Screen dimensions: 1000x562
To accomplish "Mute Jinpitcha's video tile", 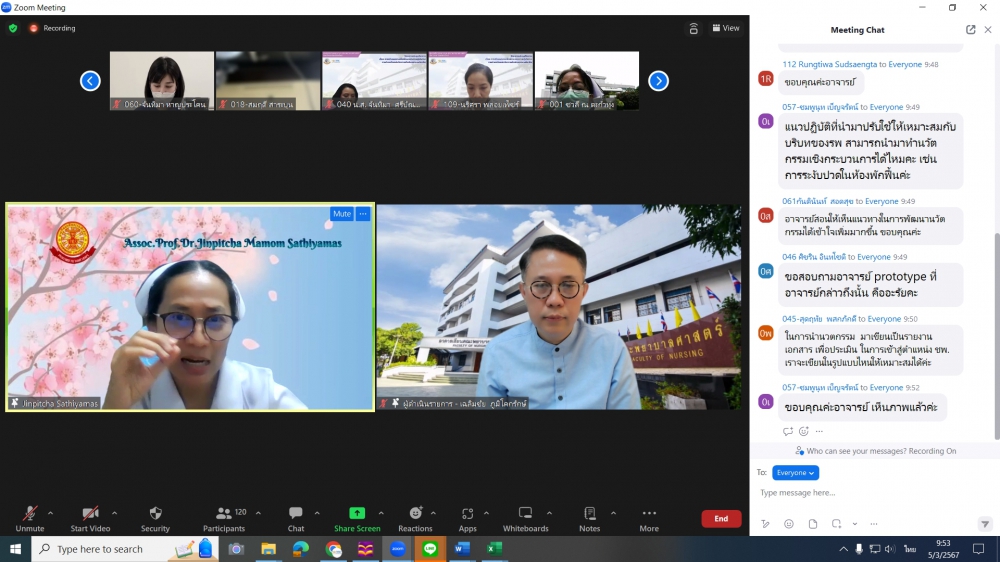I will (342, 214).
